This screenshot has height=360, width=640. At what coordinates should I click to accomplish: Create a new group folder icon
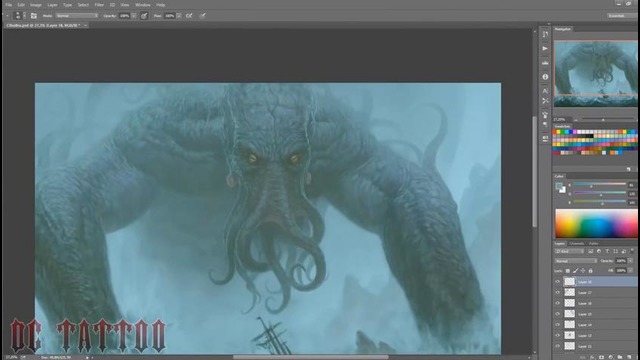click(x=620, y=357)
